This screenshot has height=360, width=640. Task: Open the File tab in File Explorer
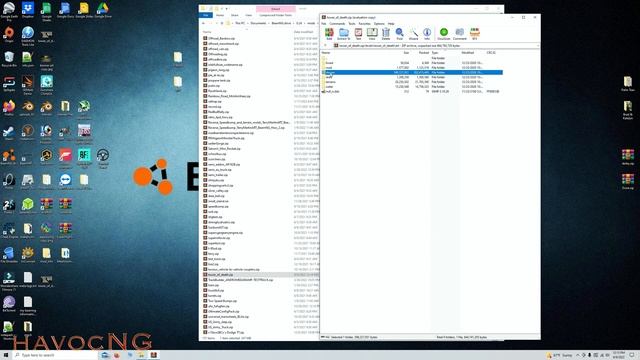(206, 15)
